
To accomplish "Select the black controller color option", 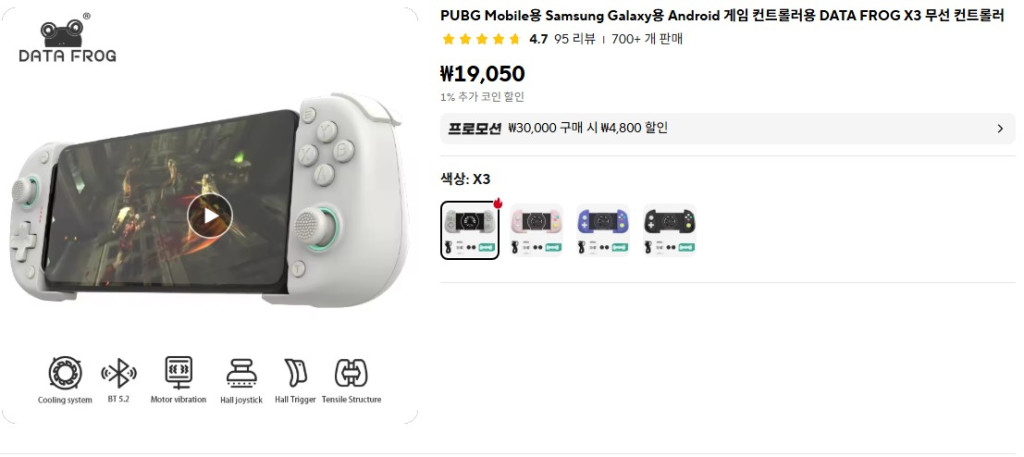I will pyautogui.click(x=669, y=230).
